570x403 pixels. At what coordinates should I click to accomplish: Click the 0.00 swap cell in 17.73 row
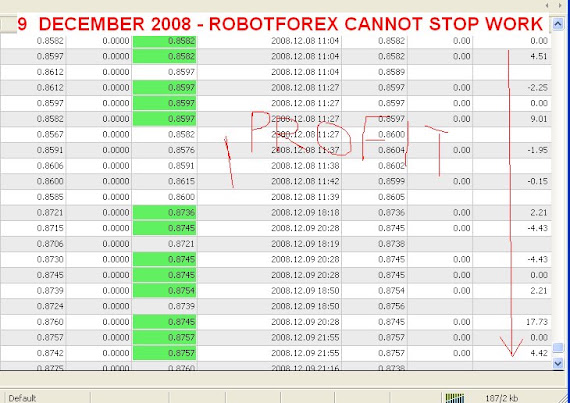click(x=462, y=322)
